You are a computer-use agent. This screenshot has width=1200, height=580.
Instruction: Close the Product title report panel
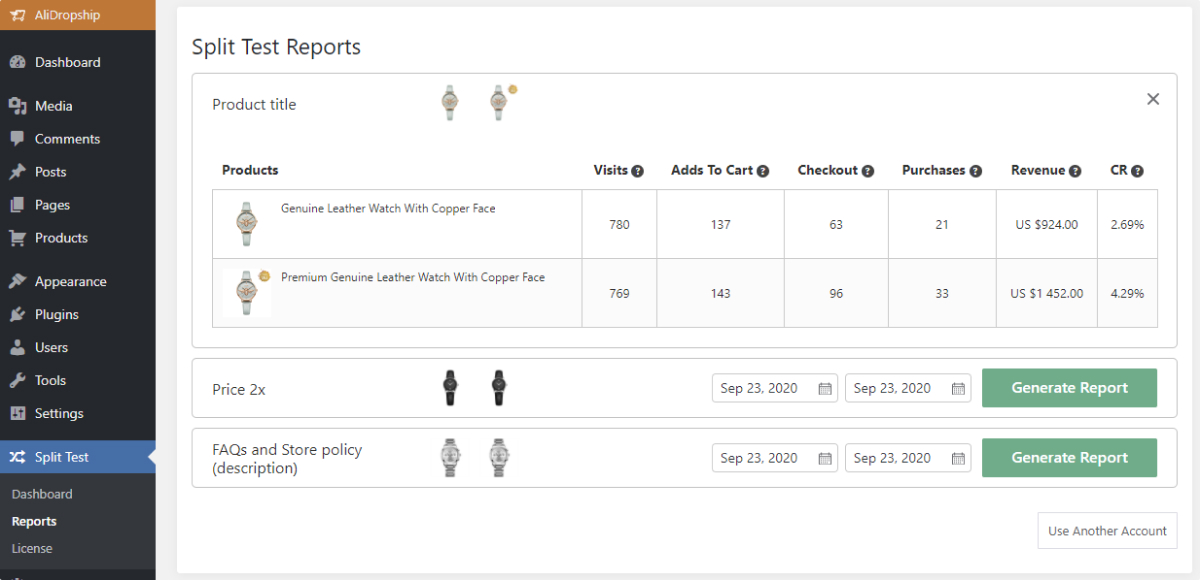pos(1153,99)
